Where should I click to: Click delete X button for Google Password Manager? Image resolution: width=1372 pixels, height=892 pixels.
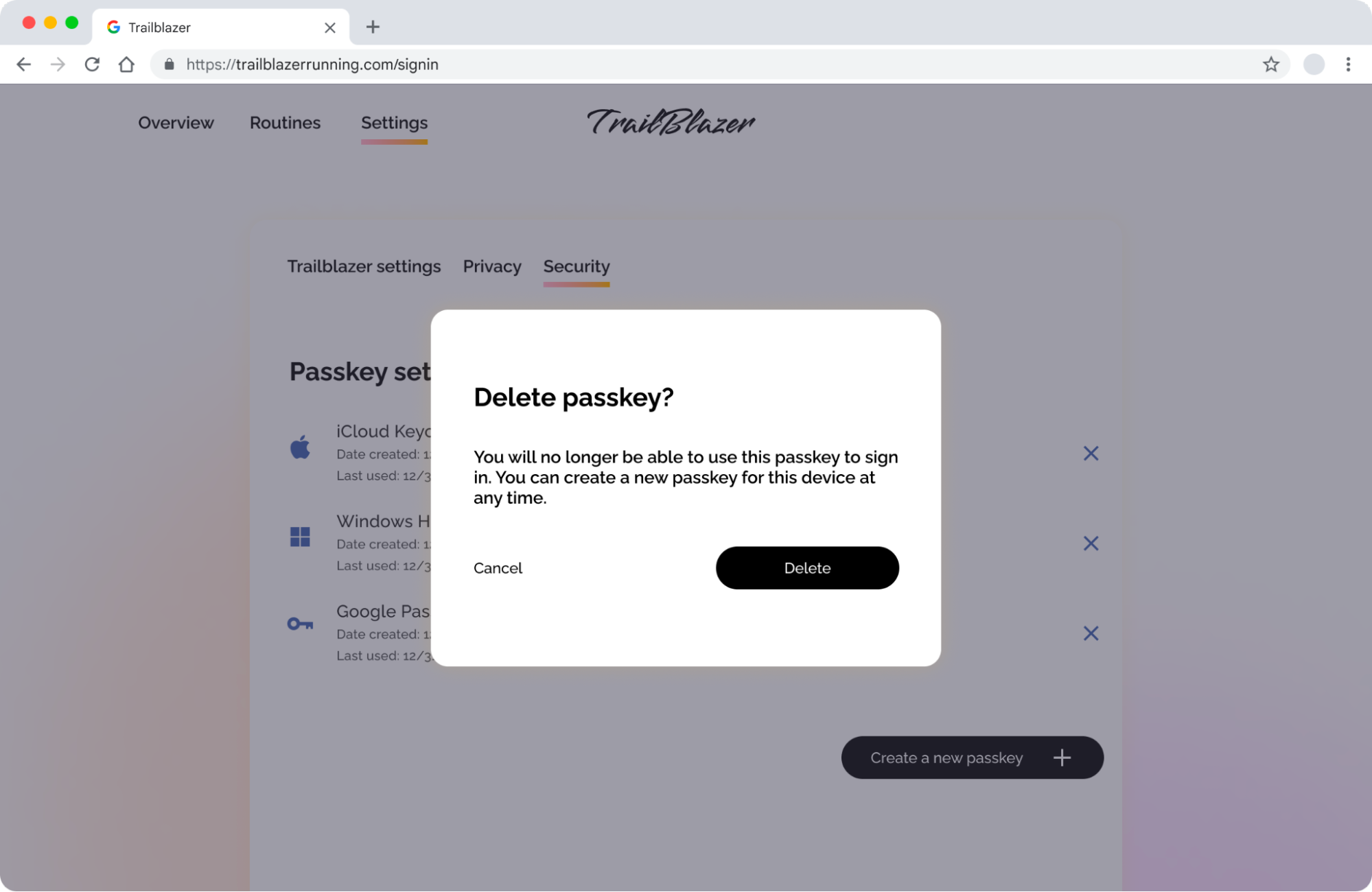(x=1090, y=633)
